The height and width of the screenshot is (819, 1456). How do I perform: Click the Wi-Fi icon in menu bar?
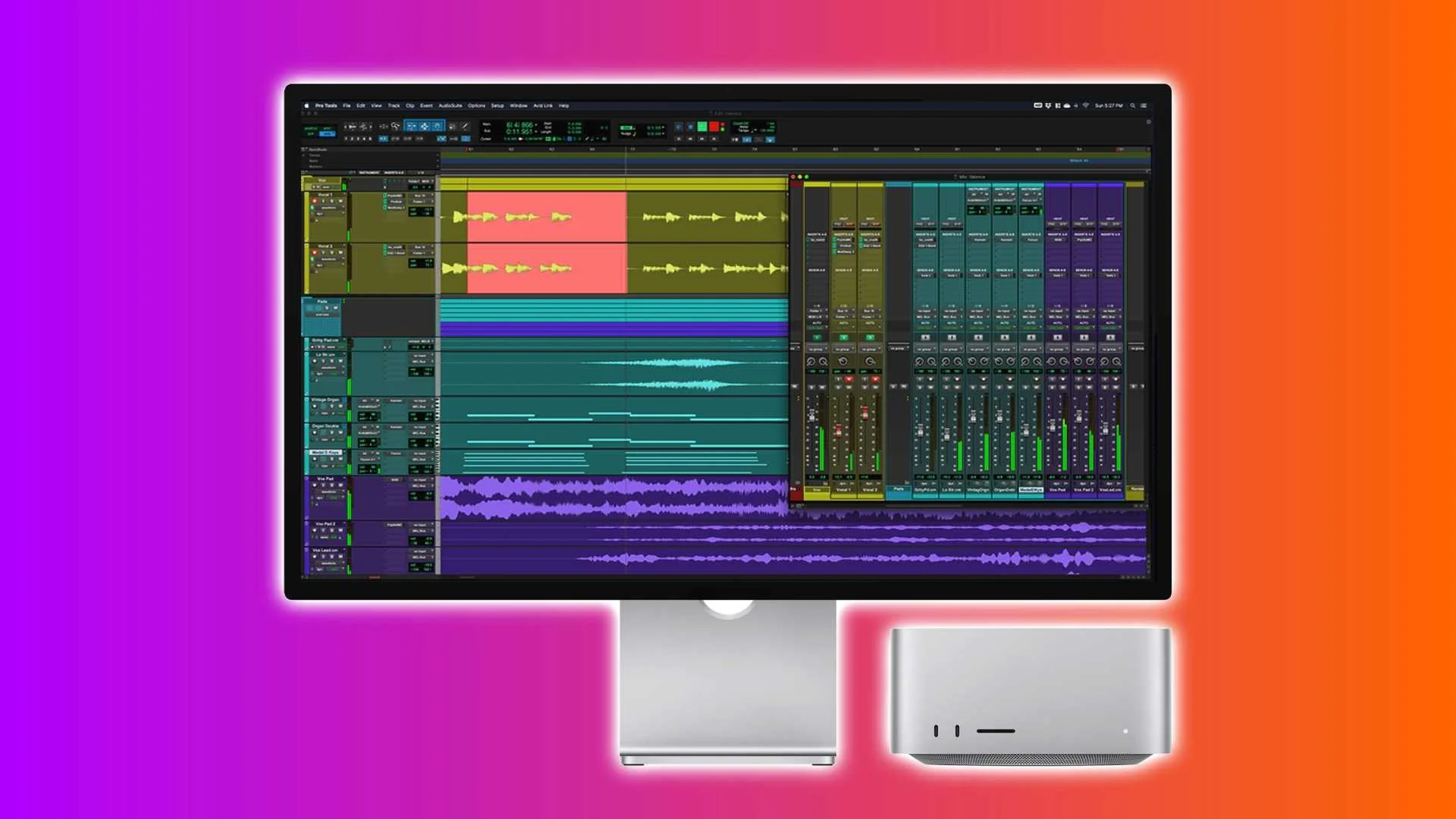click(1085, 106)
